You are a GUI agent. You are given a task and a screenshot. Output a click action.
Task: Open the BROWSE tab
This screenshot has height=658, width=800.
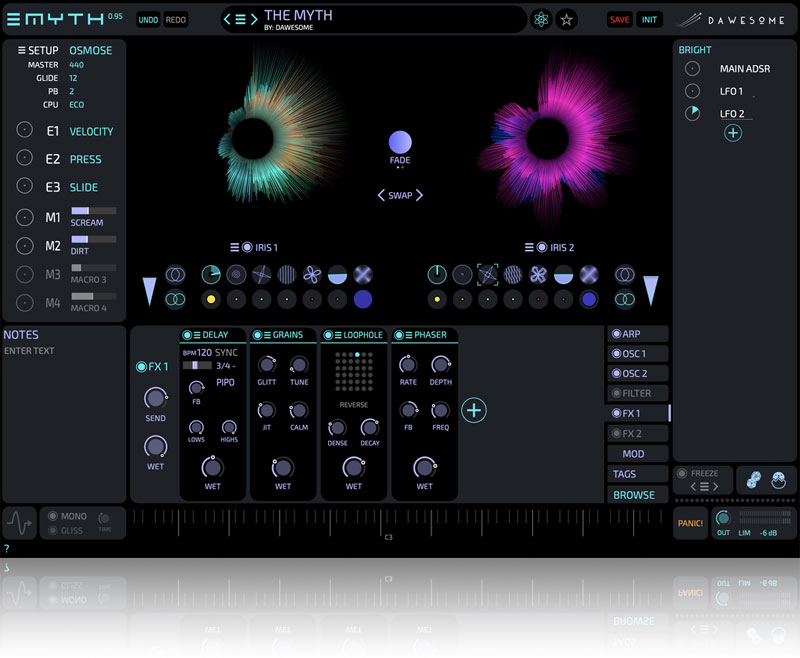coord(634,495)
